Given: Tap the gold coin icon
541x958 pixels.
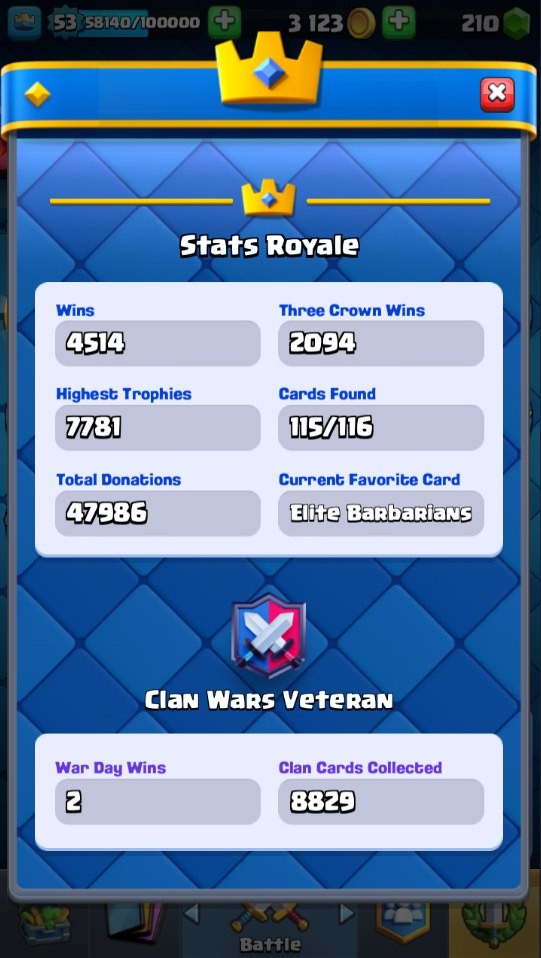Looking at the screenshot, I should (361, 24).
